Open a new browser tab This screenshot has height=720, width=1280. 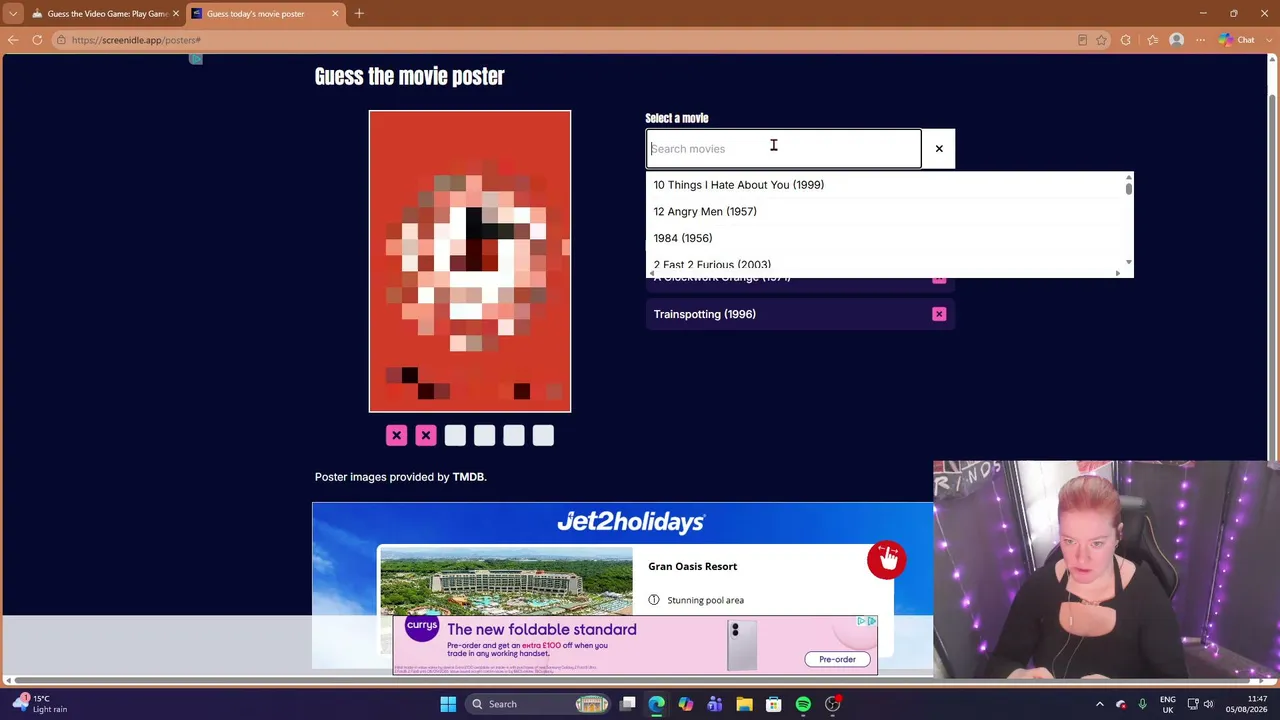pyautogui.click(x=359, y=14)
